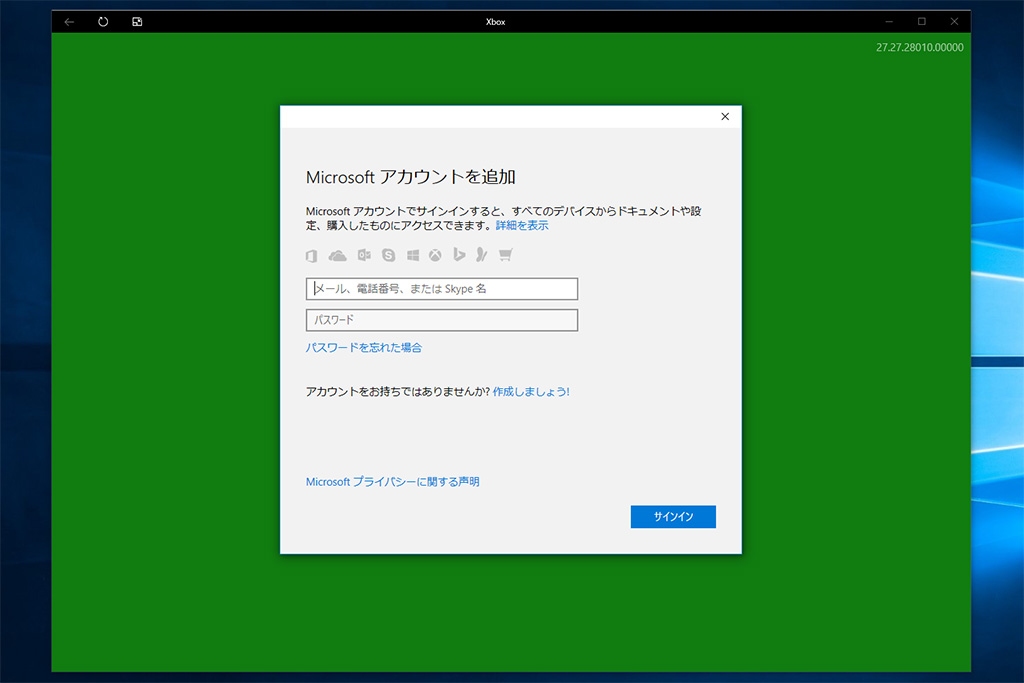Focus the email, phone, or Skype name field
The image size is (1024, 683).
pyautogui.click(x=441, y=289)
